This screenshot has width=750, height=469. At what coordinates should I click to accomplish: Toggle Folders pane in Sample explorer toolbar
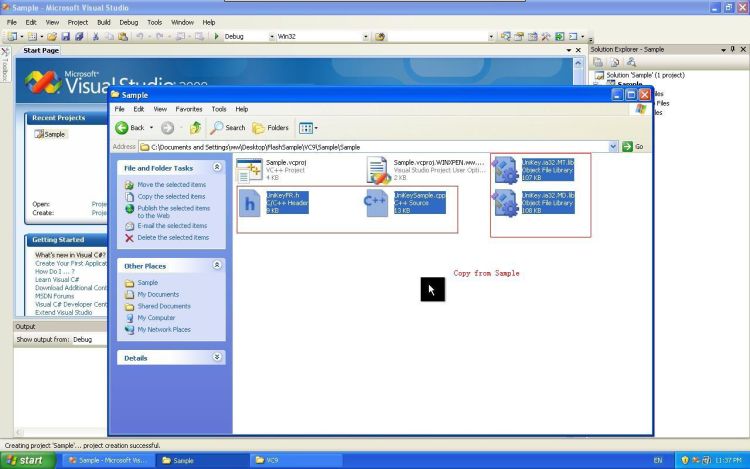click(271, 128)
